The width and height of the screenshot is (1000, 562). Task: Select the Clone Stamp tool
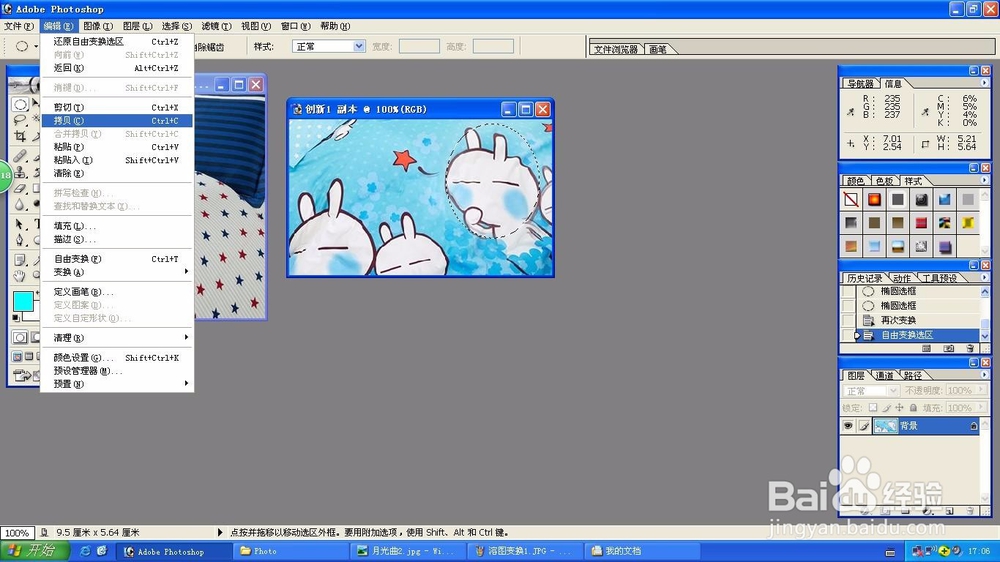[20, 172]
